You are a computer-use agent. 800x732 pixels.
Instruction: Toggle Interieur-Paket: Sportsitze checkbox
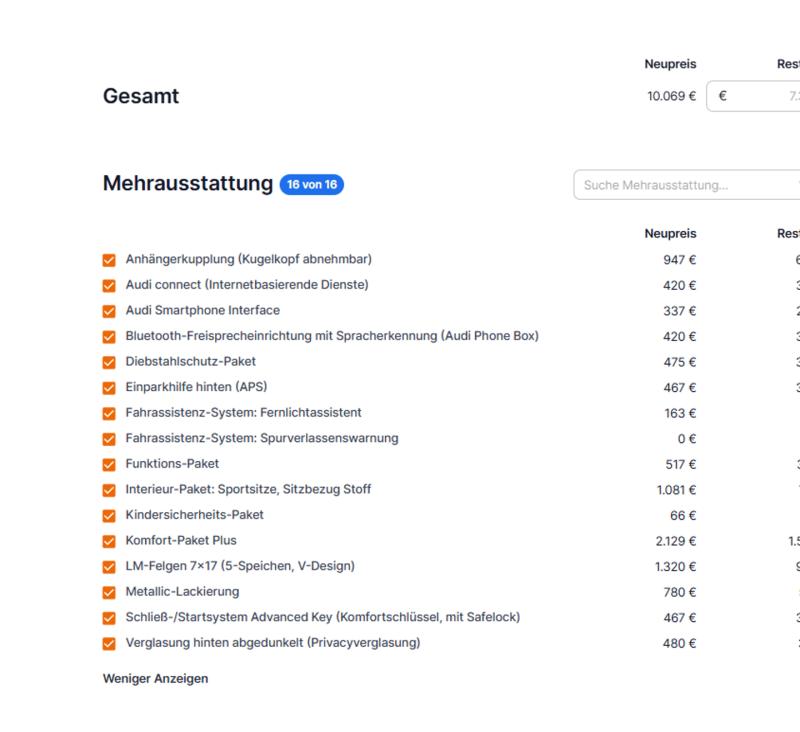tap(110, 490)
